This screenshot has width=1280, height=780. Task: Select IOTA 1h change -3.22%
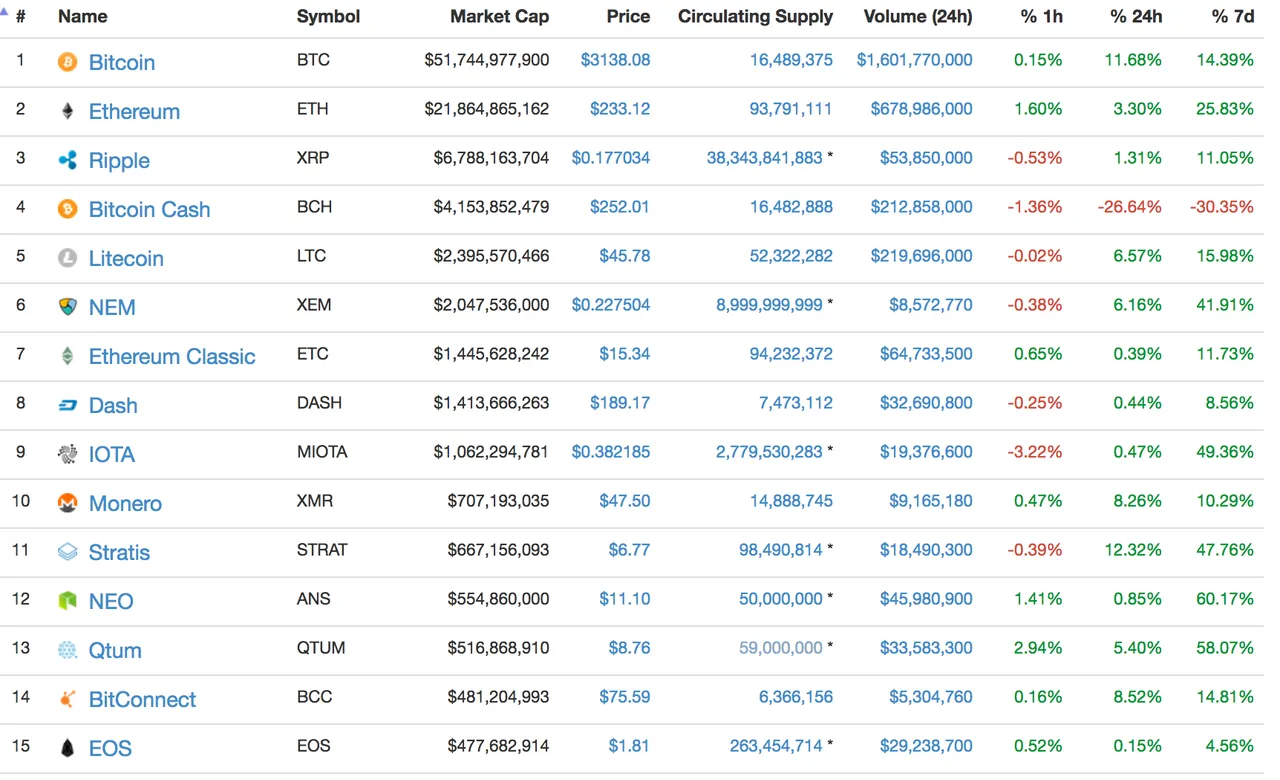pyautogui.click(x=1034, y=452)
